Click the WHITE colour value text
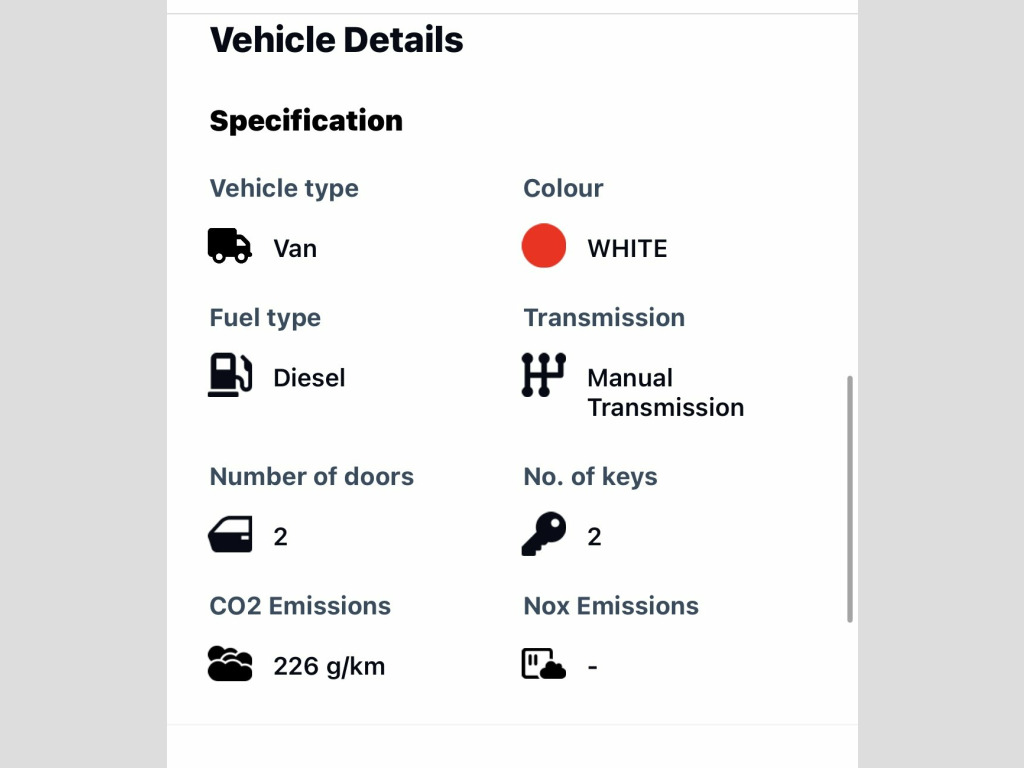 [628, 248]
